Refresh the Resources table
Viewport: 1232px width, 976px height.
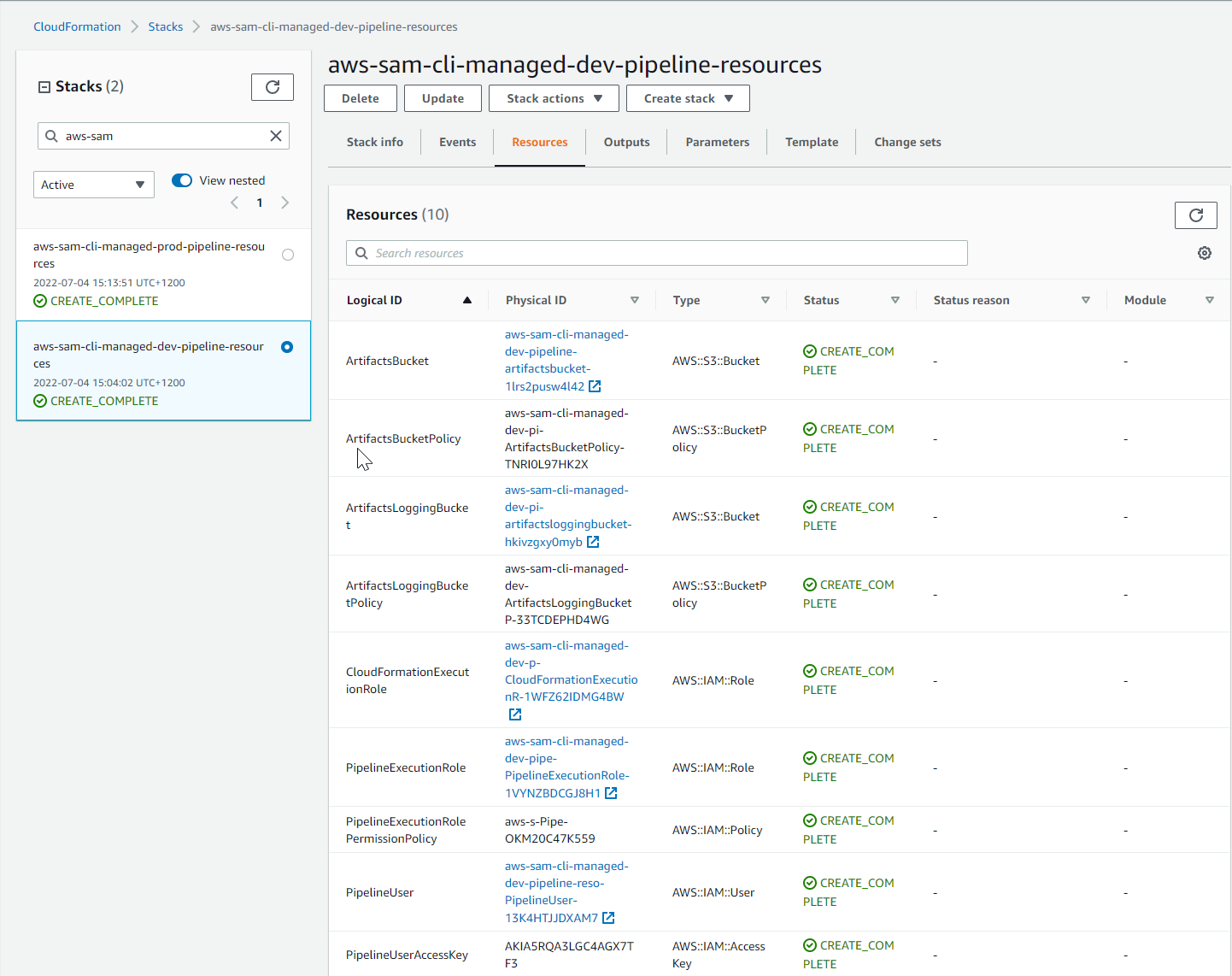(1196, 215)
